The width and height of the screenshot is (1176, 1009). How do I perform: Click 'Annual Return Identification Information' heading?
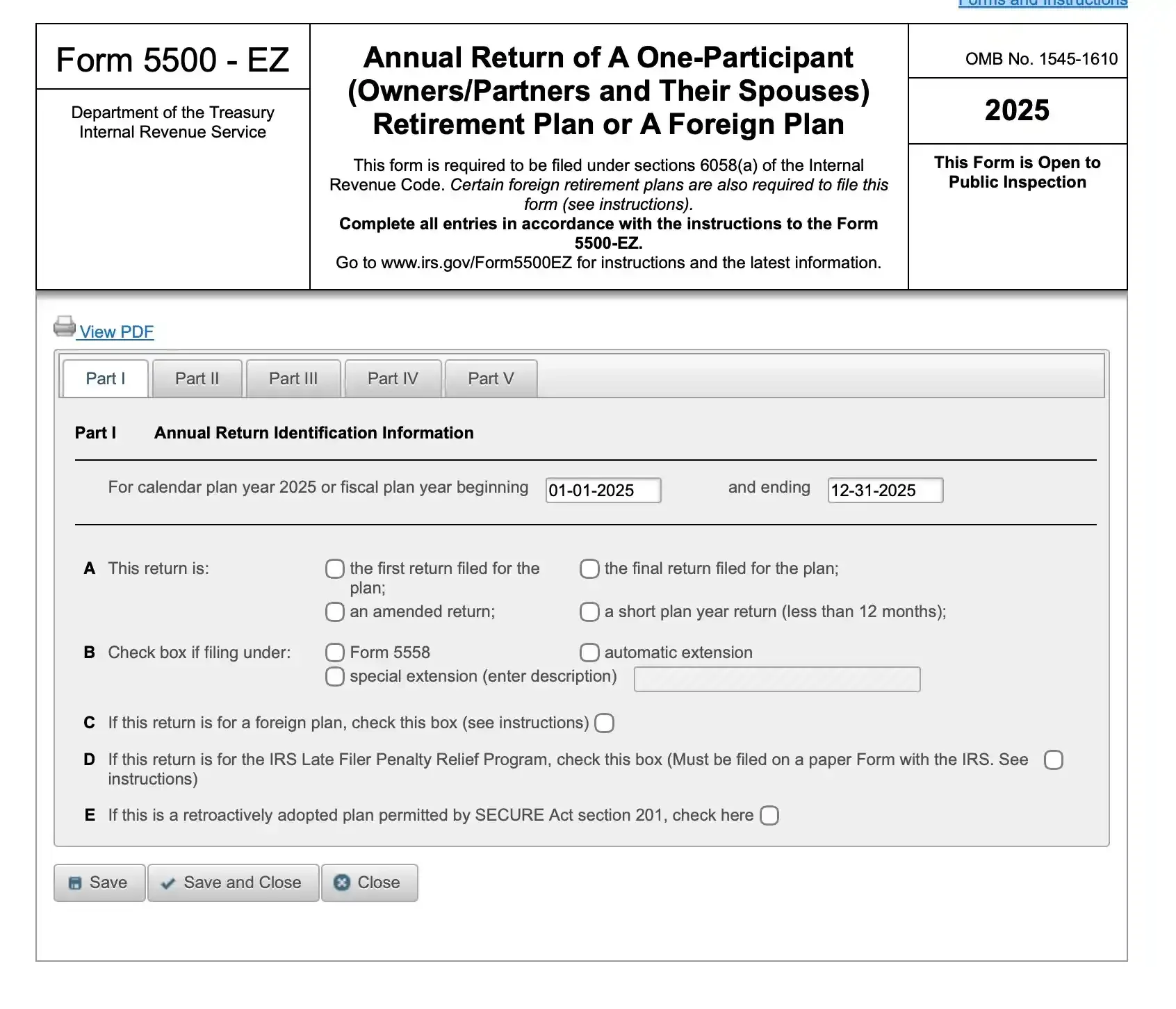pyautogui.click(x=313, y=433)
